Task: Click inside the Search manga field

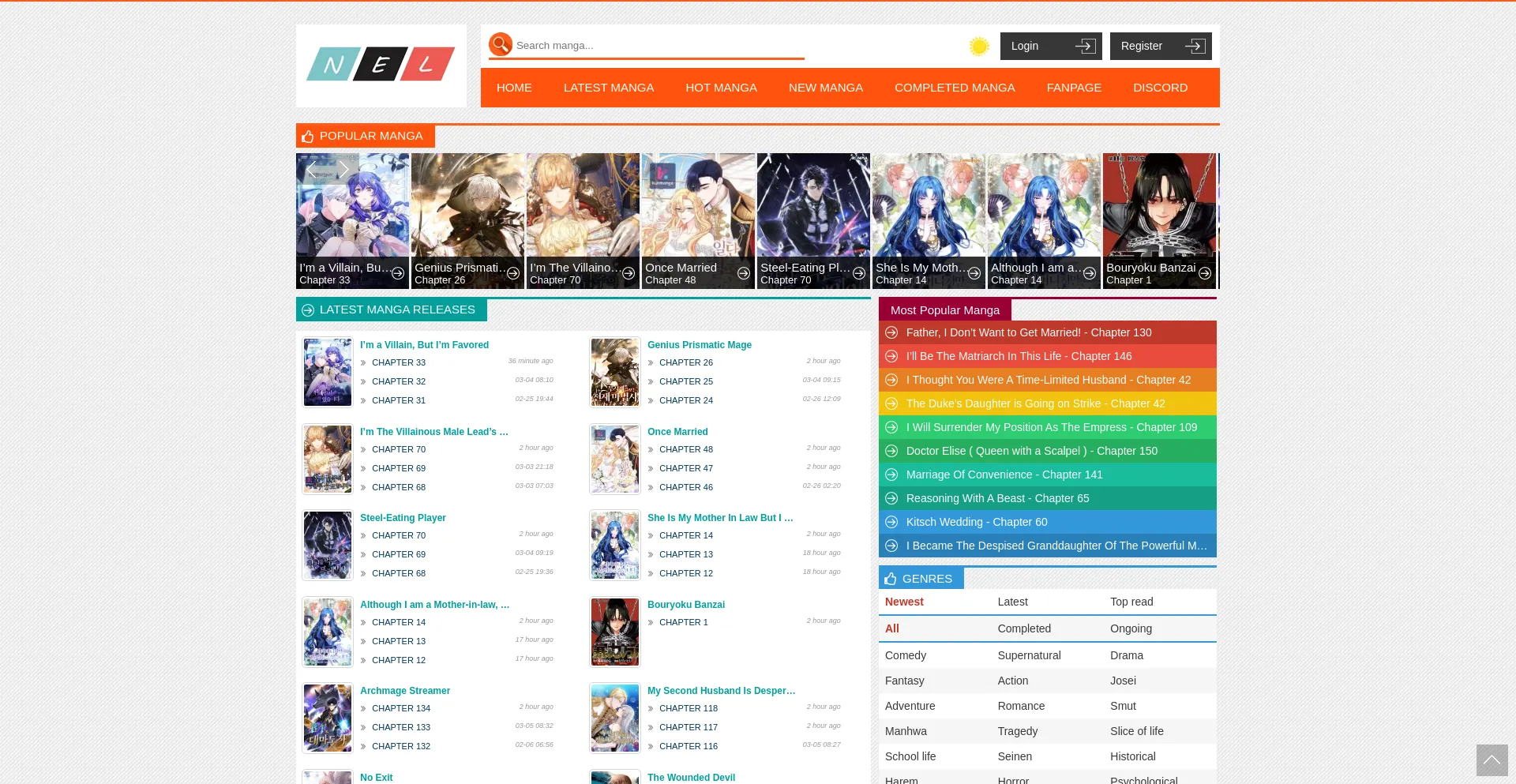Action: pyautogui.click(x=659, y=45)
